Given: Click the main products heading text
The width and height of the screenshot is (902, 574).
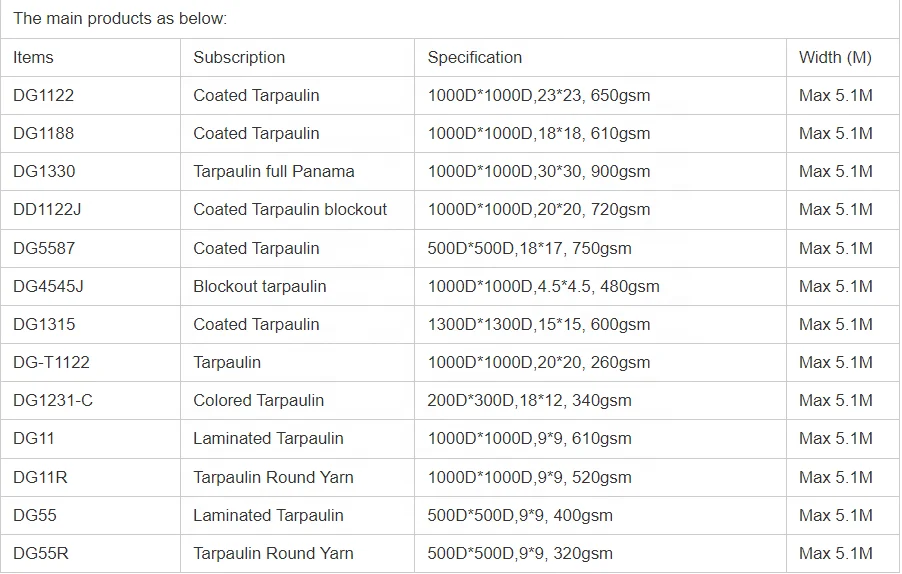Looking at the screenshot, I should [x=120, y=19].
